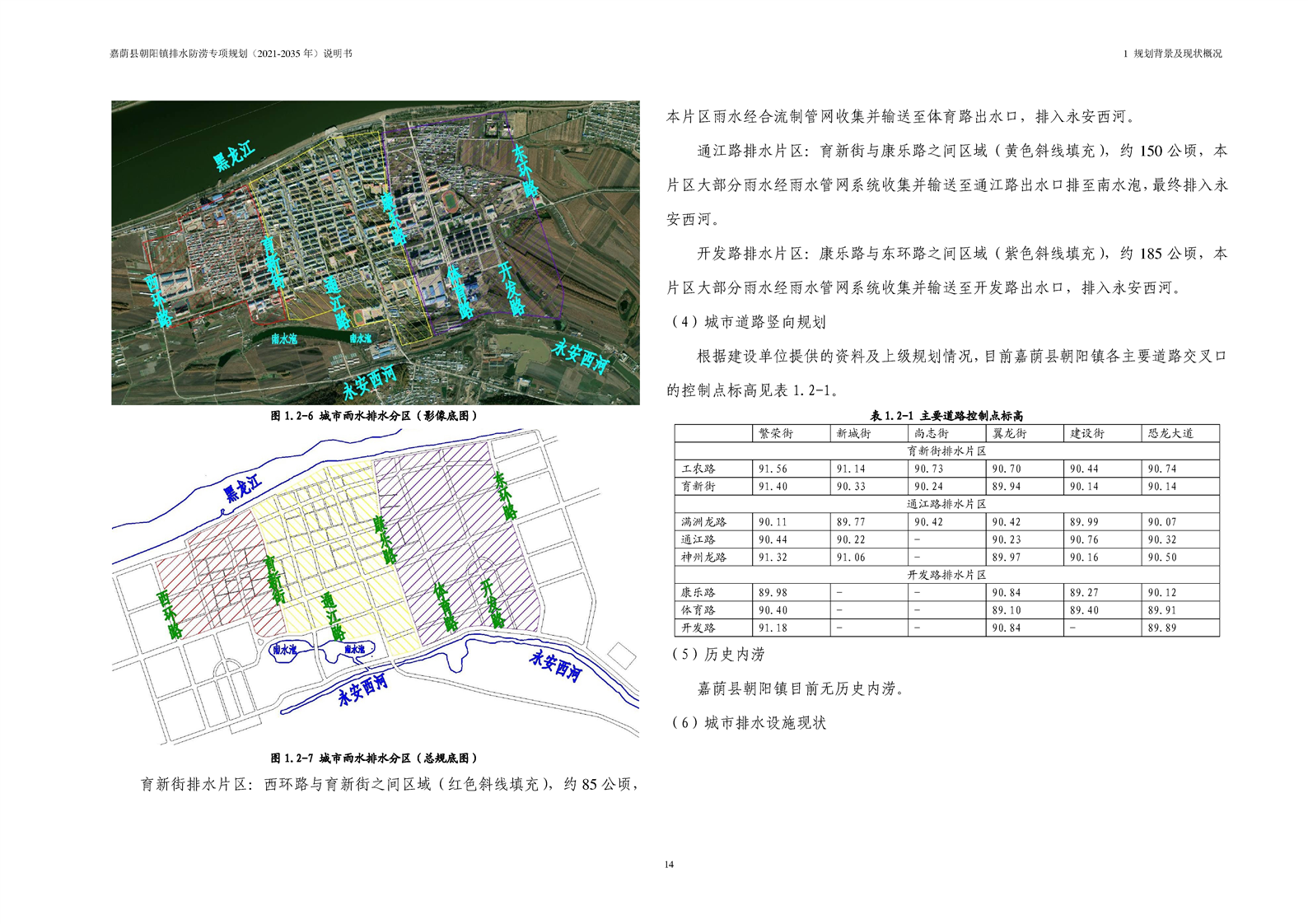Select the caption '图 1.2-7 城市雨水排水分区（总规底图）'
The height and width of the screenshot is (924, 1308).
[x=375, y=758]
